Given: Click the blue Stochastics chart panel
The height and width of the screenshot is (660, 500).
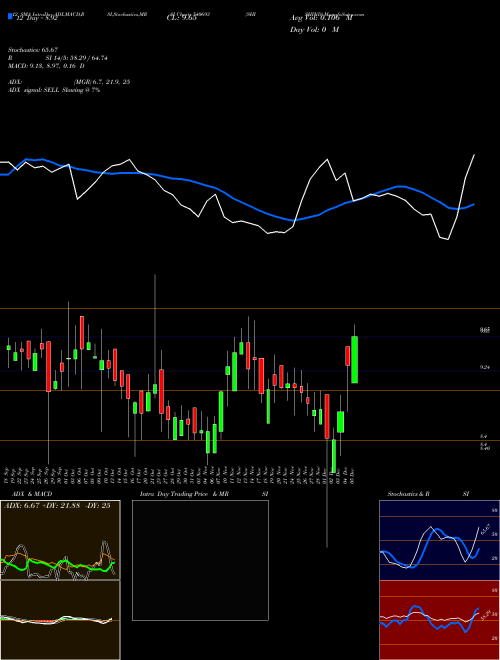Looking at the screenshot, I should (x=439, y=540).
